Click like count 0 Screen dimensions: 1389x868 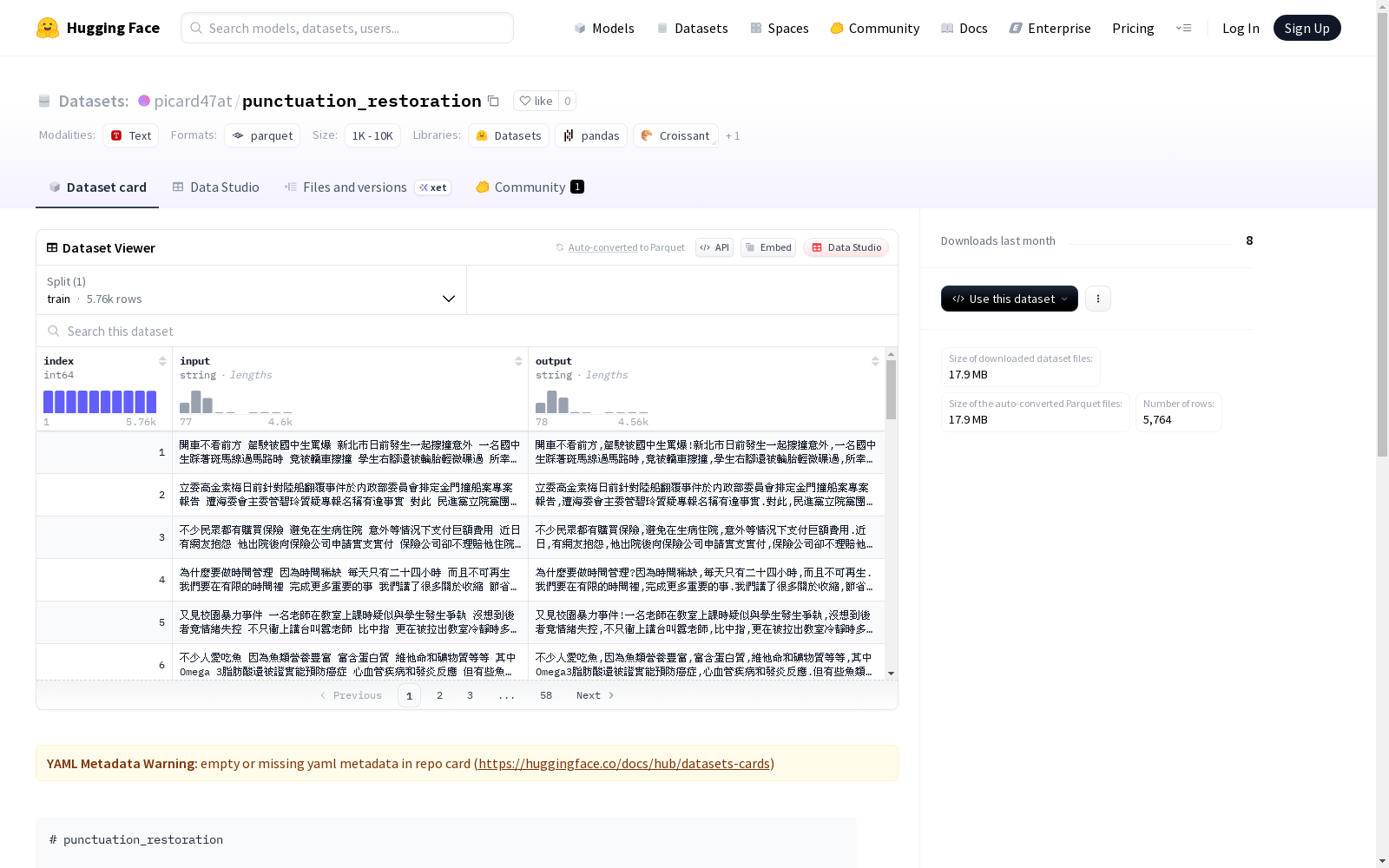coord(568,101)
